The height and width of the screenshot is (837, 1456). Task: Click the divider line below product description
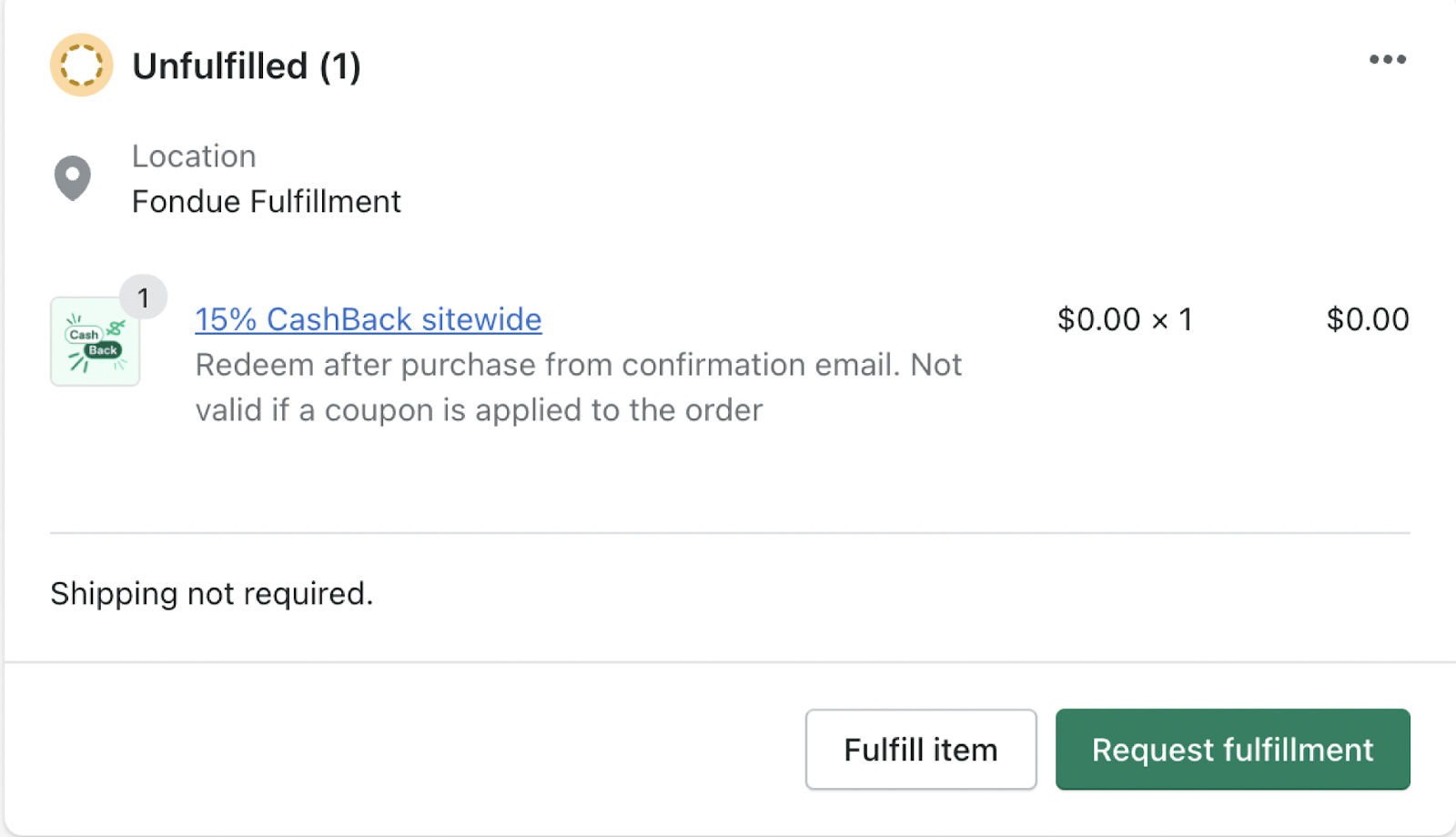[x=730, y=533]
